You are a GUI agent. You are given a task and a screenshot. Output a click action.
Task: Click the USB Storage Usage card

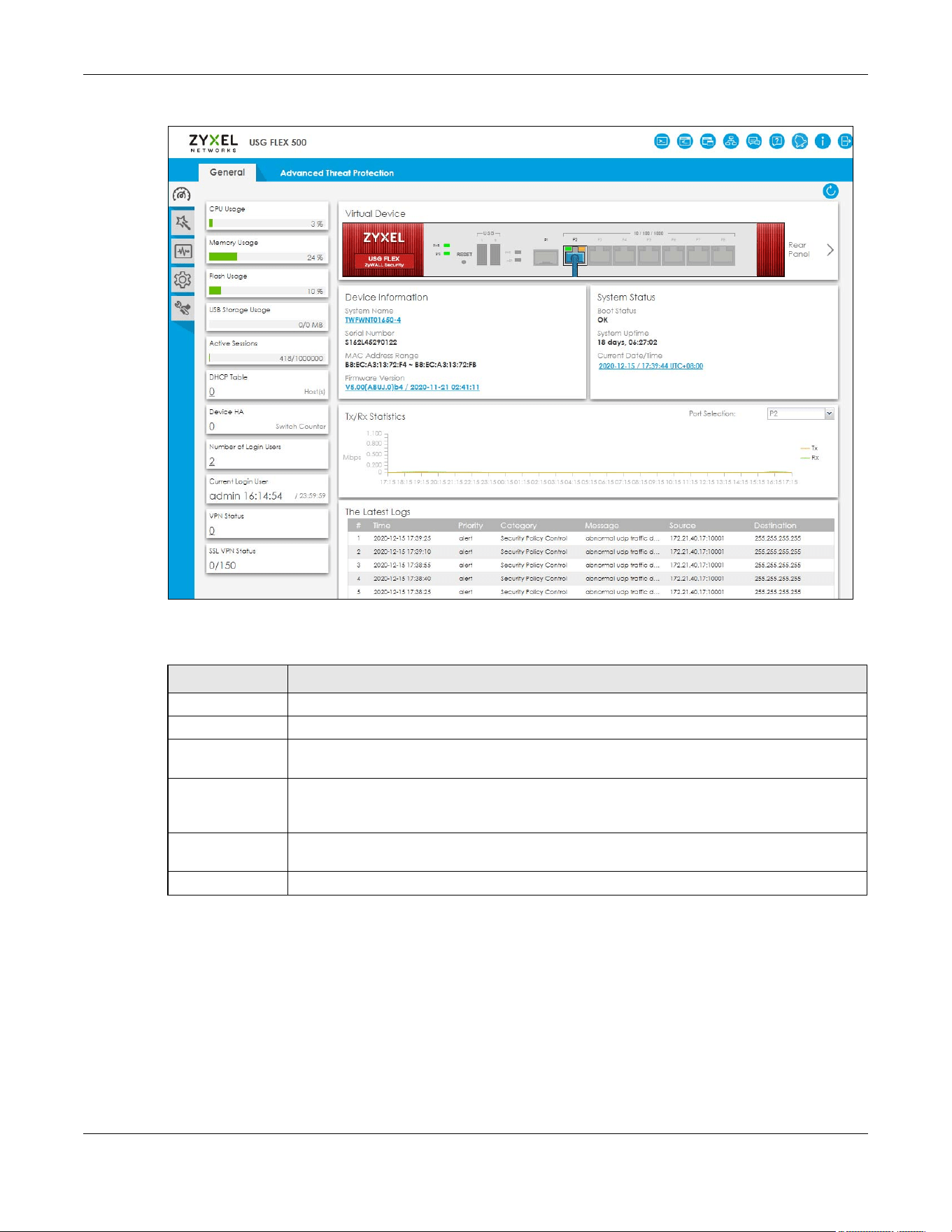(x=267, y=317)
